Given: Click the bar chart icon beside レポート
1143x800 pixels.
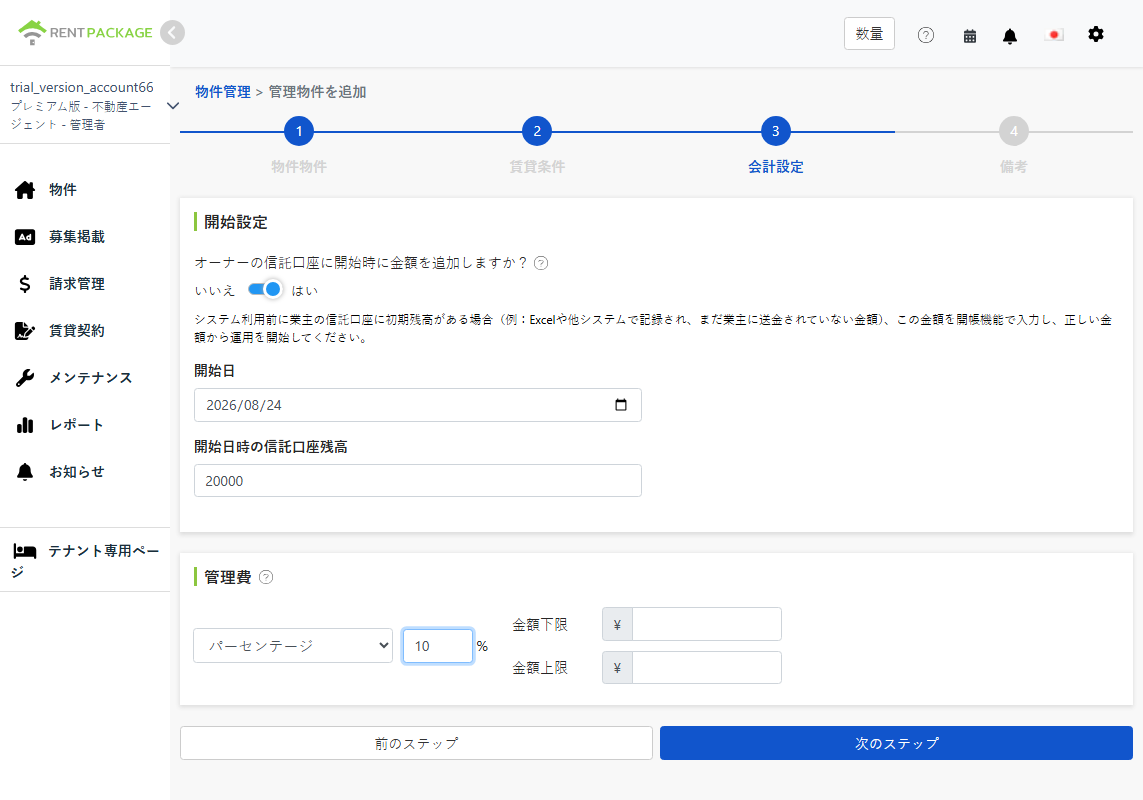Looking at the screenshot, I should click(x=25, y=425).
